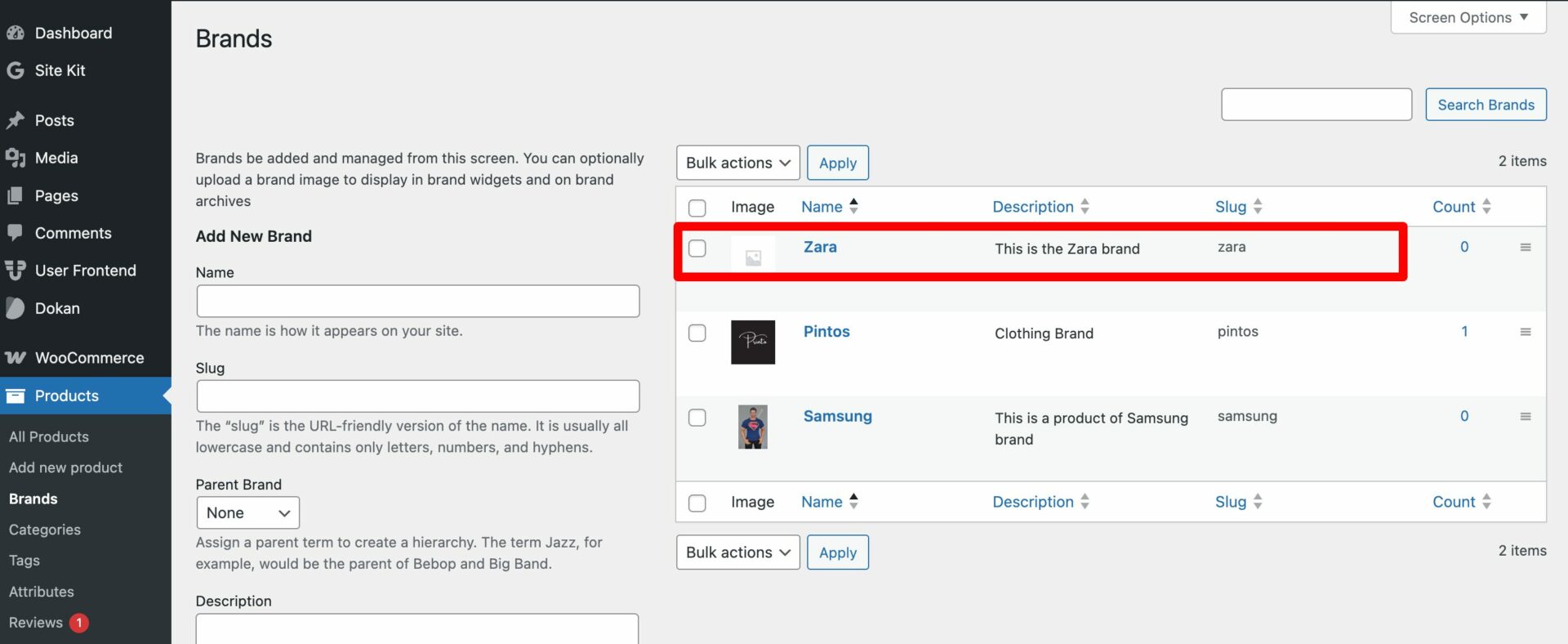
Task: Open the top Bulk actions dropdown
Action: click(738, 163)
